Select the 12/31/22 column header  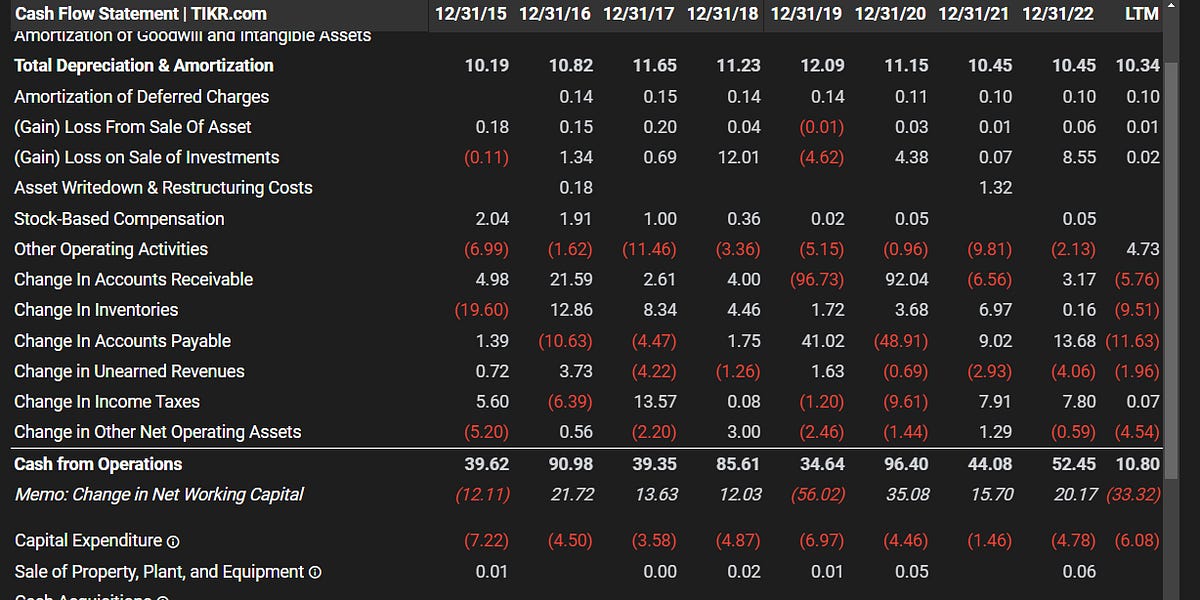pyautogui.click(x=1058, y=13)
